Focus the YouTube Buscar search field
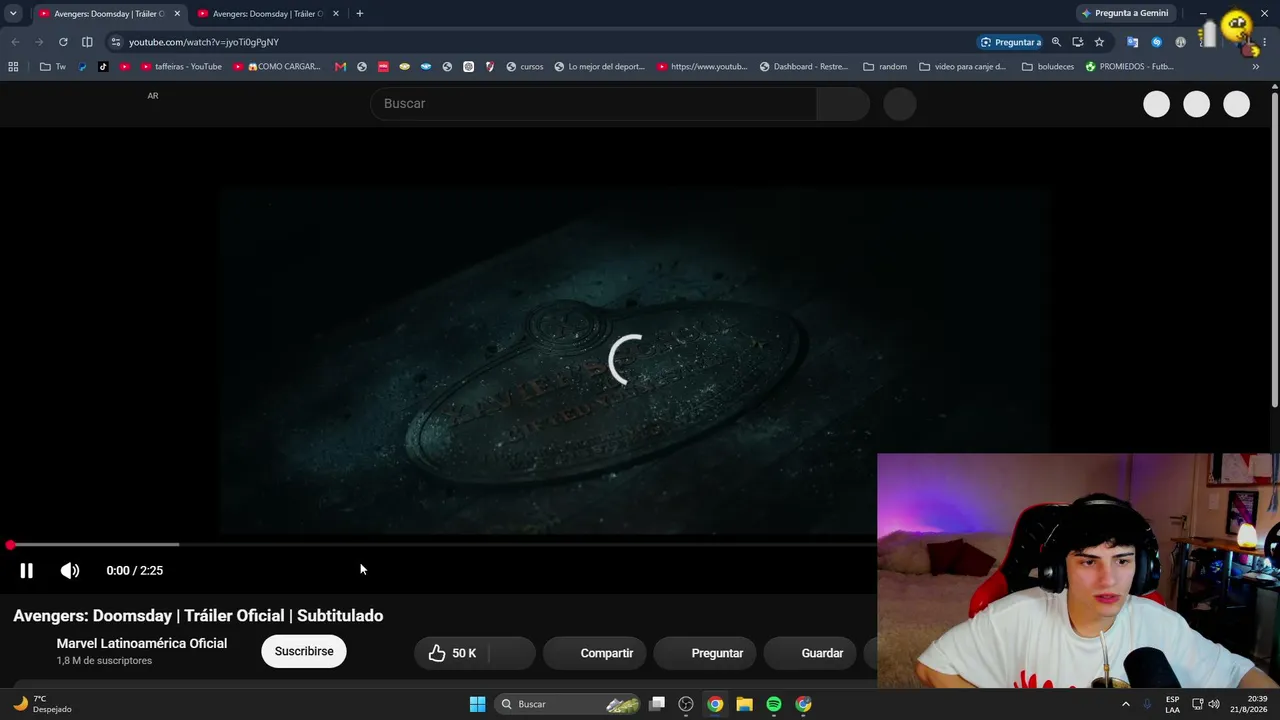This screenshot has width=1280, height=720. click(x=594, y=104)
